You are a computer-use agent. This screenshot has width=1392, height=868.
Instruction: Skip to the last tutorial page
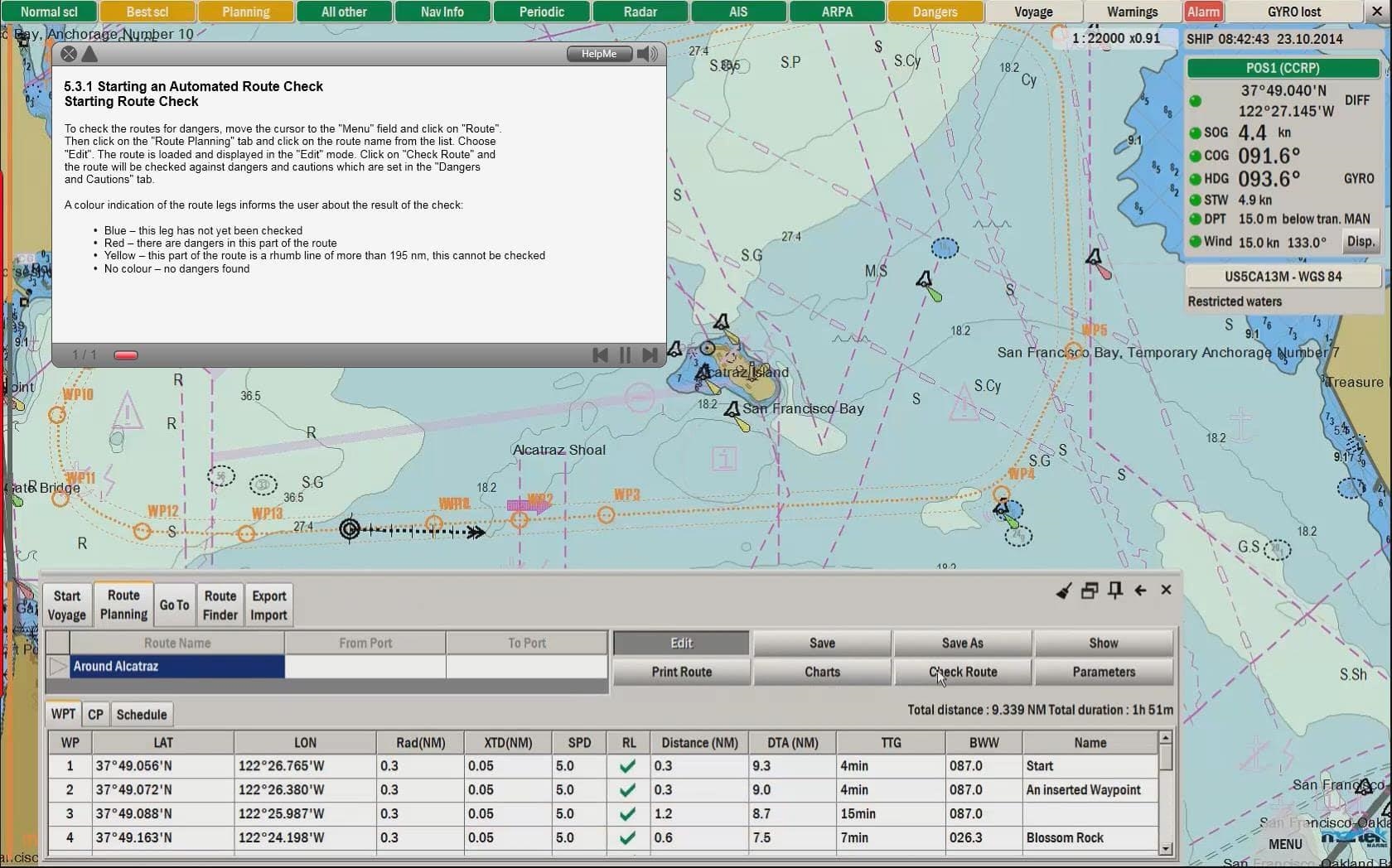[x=650, y=355]
